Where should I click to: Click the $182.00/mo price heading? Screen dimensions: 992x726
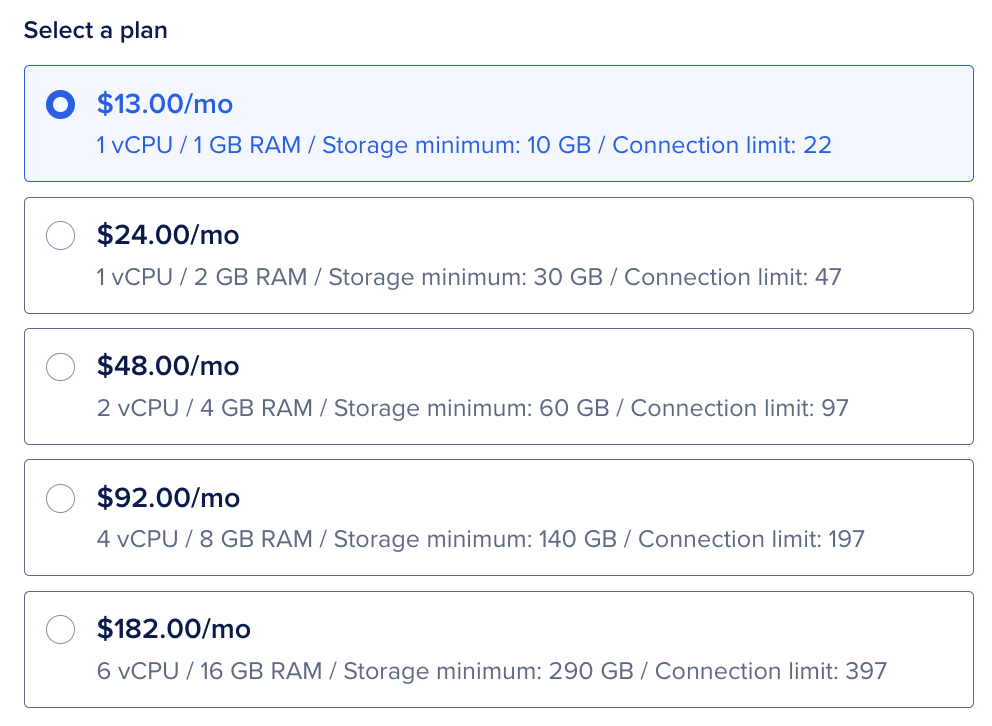(x=174, y=630)
